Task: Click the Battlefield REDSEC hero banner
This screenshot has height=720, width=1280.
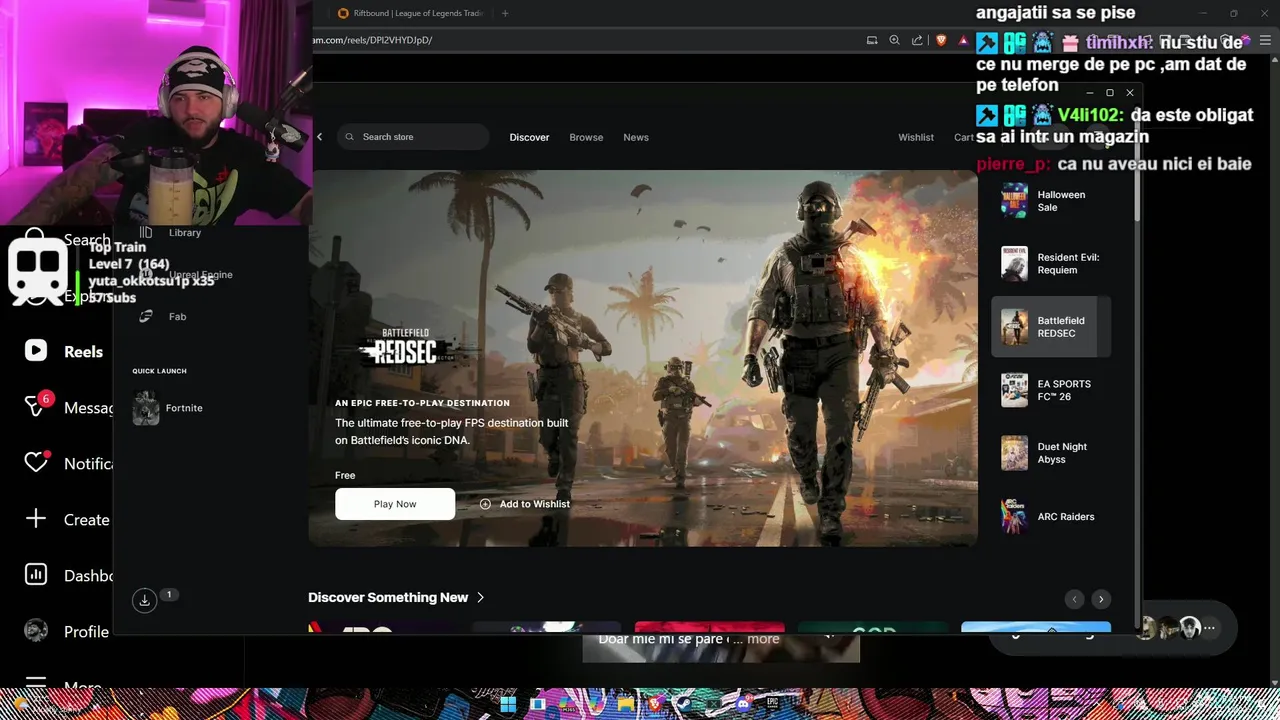Action: coord(643,358)
